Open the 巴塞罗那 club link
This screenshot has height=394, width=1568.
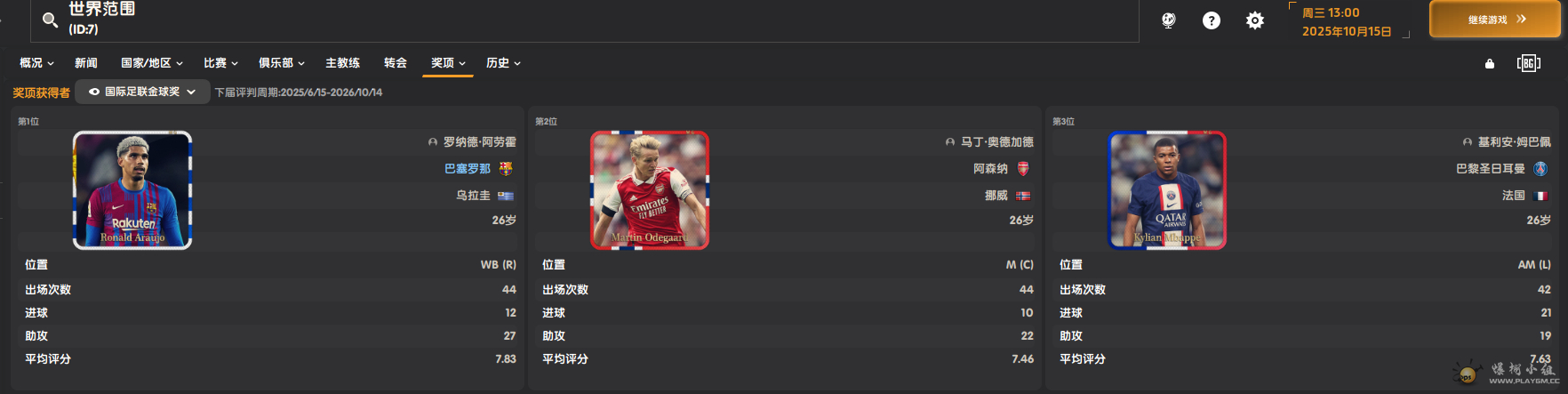coord(468,168)
